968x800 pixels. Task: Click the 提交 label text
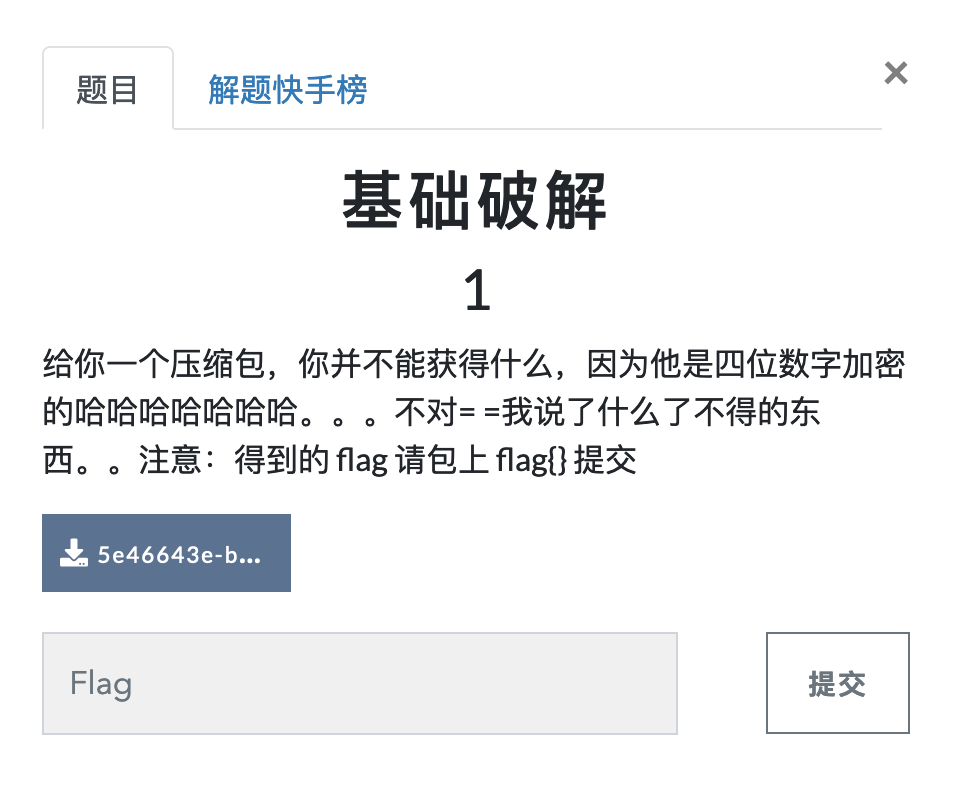point(837,682)
